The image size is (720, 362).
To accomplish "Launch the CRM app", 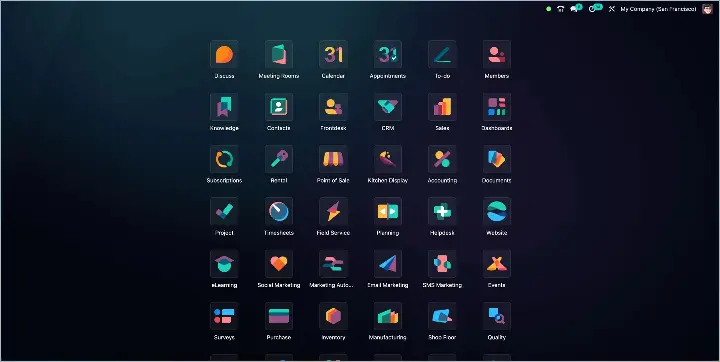I will [x=388, y=107].
